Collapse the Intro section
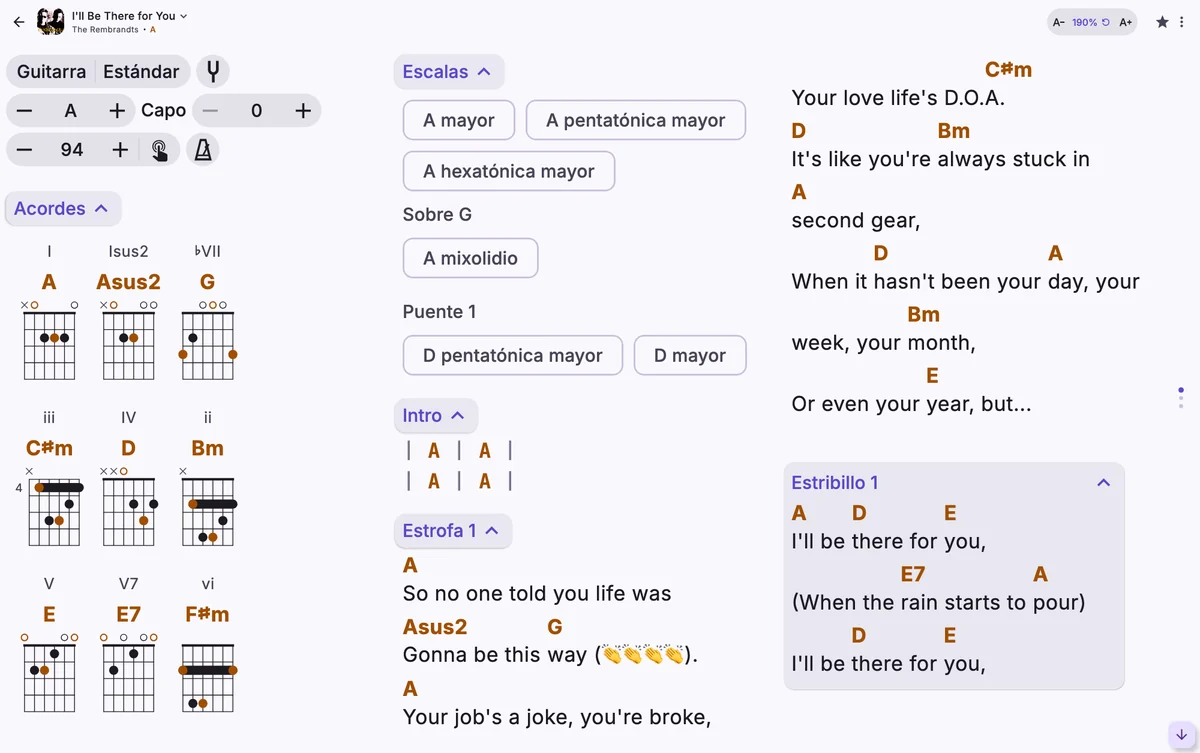The width and height of the screenshot is (1200, 753). pos(435,416)
